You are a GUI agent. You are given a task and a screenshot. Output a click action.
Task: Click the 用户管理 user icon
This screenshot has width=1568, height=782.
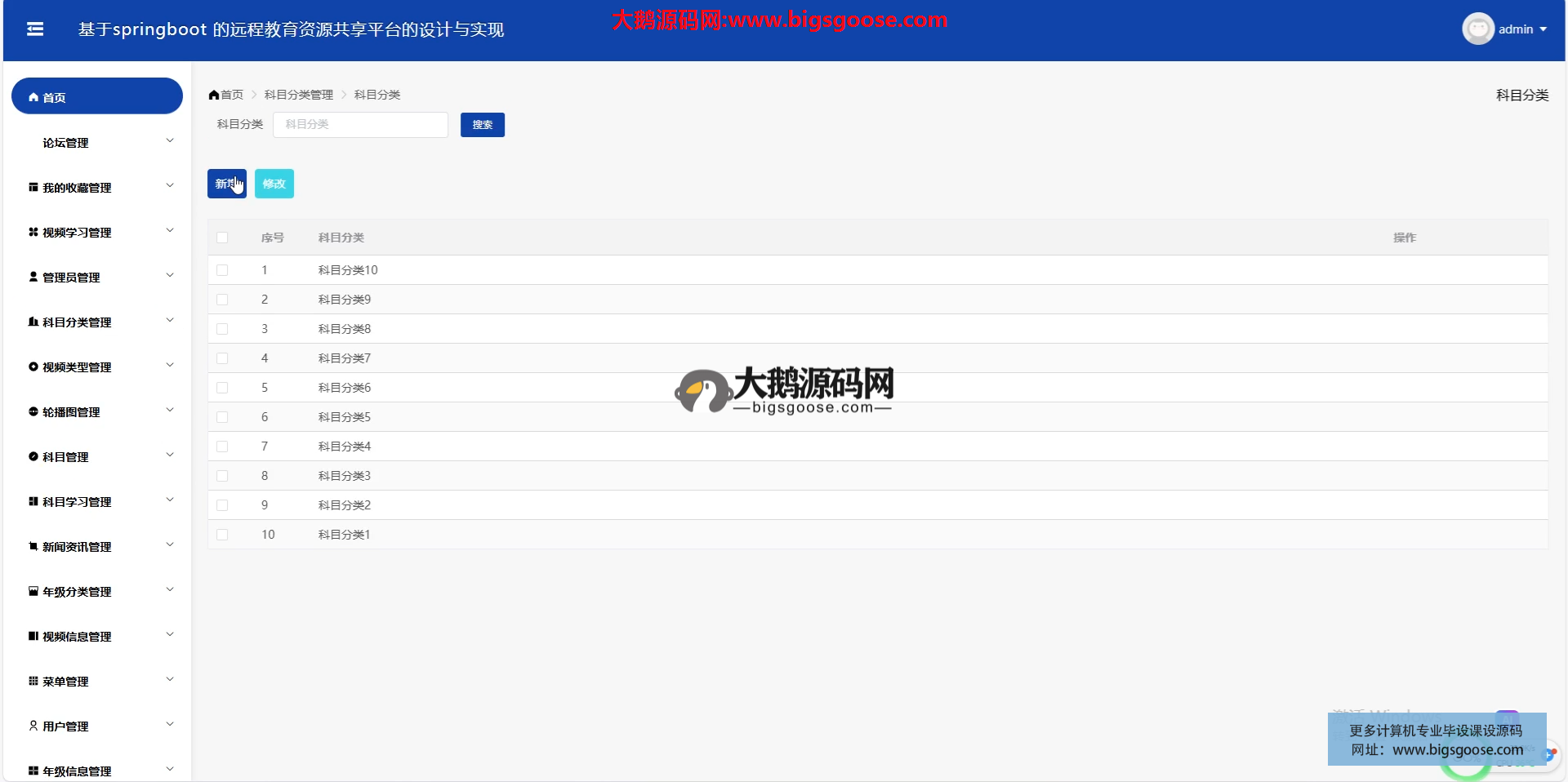coord(33,726)
